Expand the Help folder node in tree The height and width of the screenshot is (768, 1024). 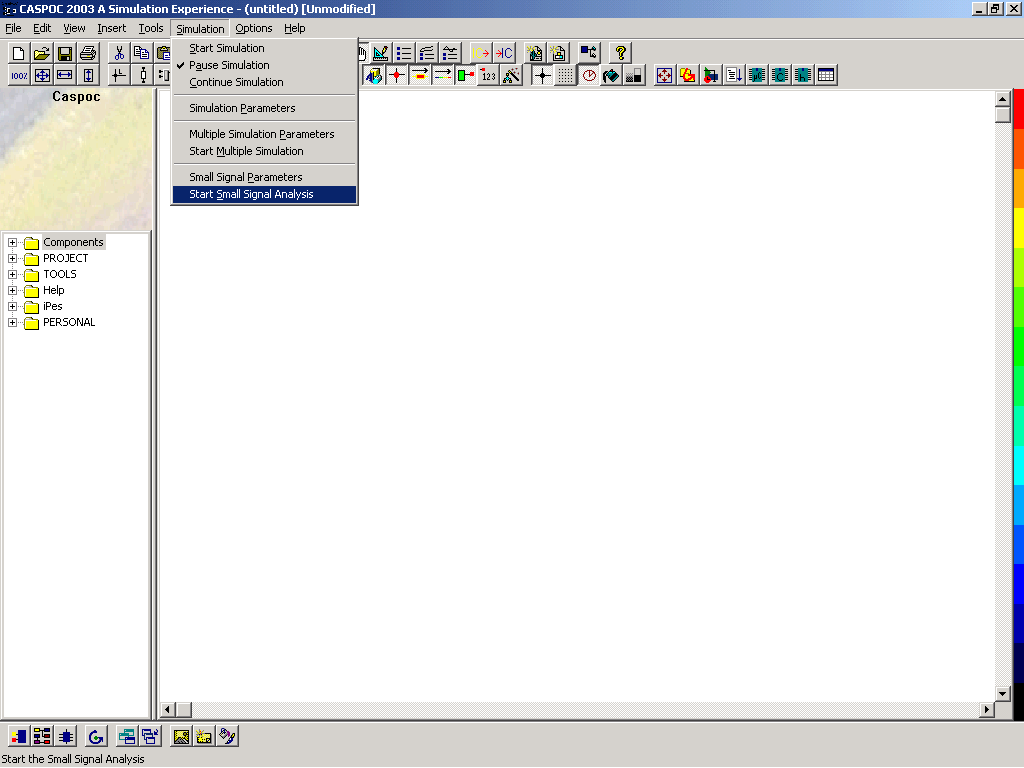click(x=12, y=291)
